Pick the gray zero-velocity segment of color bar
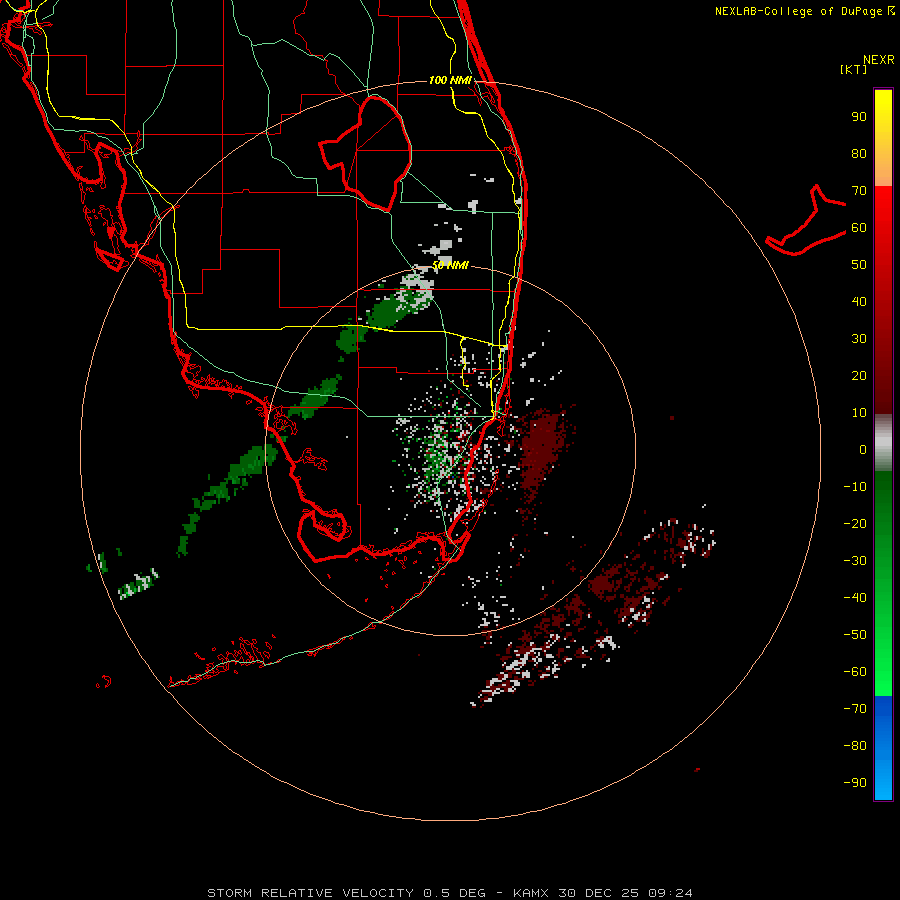The width and height of the screenshot is (900, 900). 883,443
